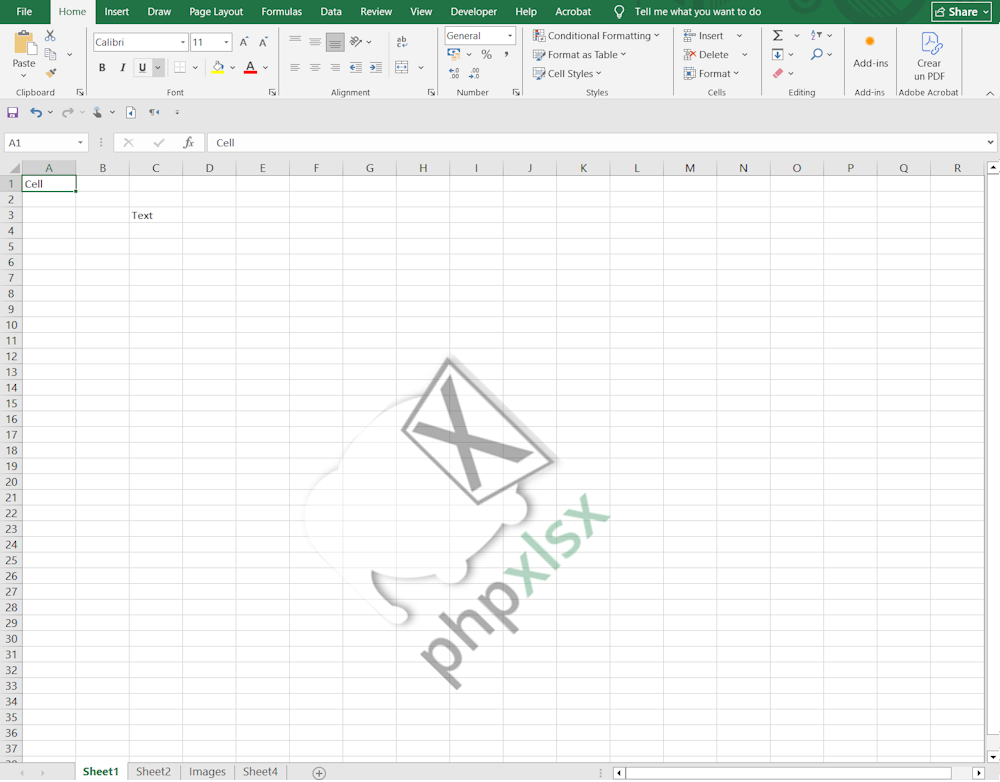
Task: Open the Sheet2 worksheet tab
Action: pos(153,772)
